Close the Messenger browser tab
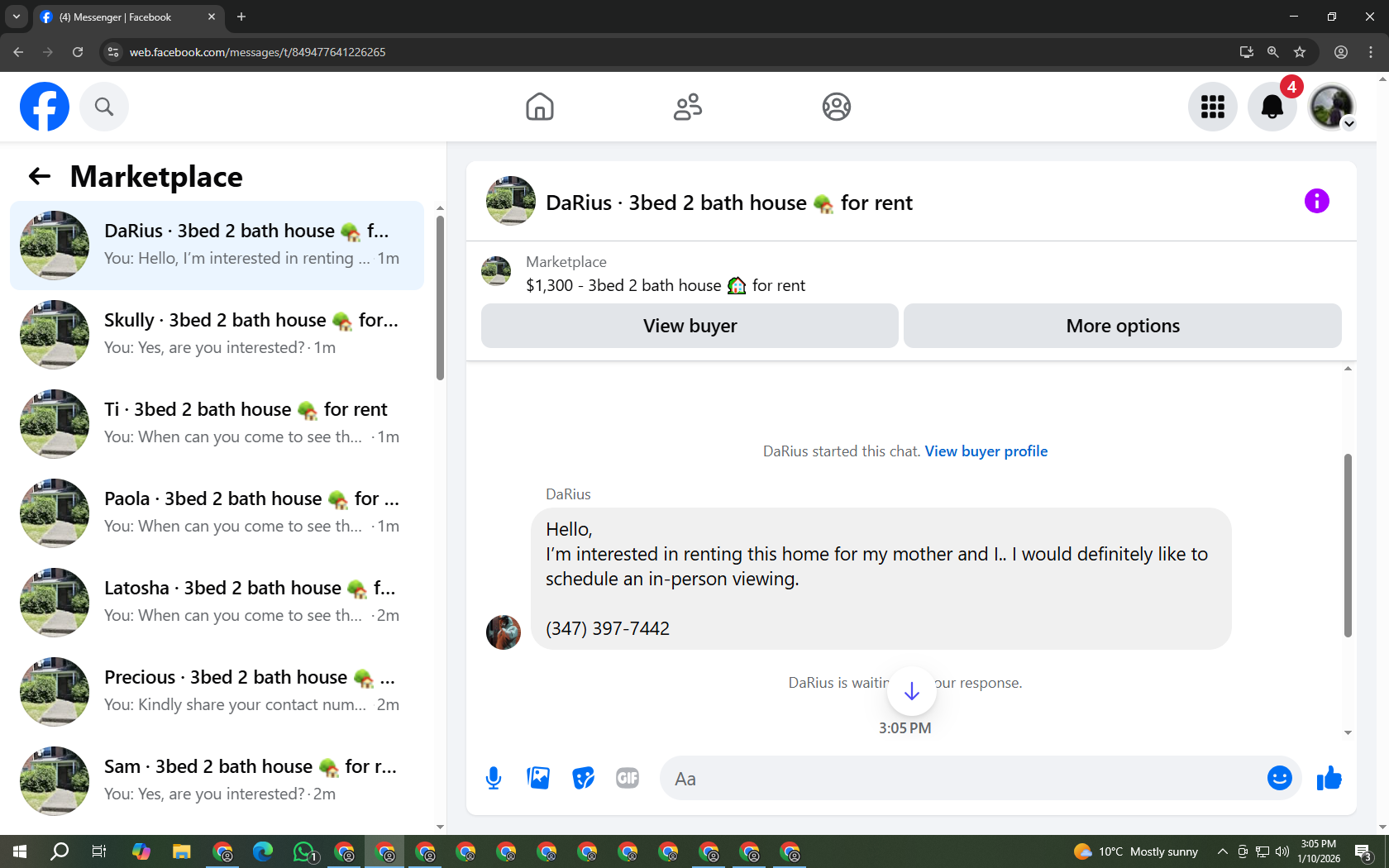1389x868 pixels. (x=212, y=17)
